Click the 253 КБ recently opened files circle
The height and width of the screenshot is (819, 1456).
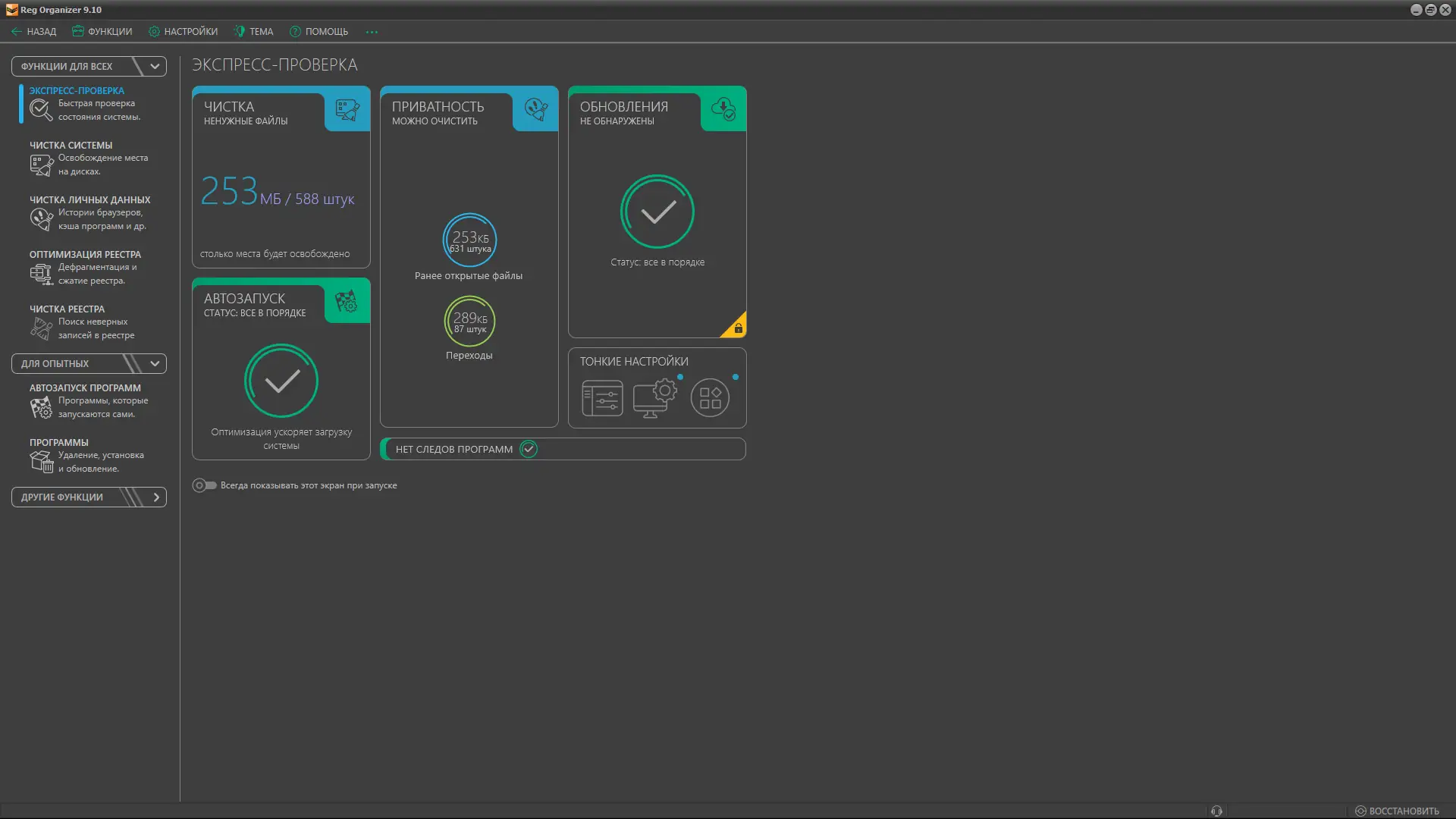469,240
